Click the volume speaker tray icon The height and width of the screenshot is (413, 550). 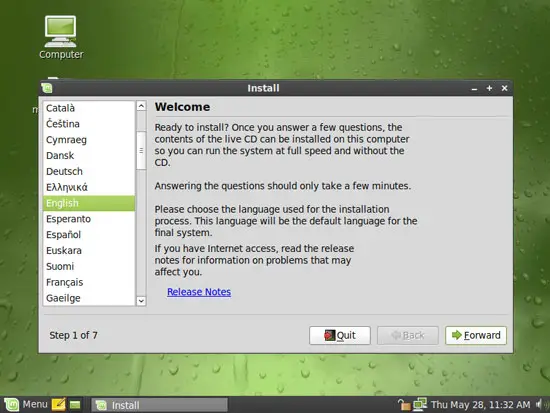tap(541, 405)
